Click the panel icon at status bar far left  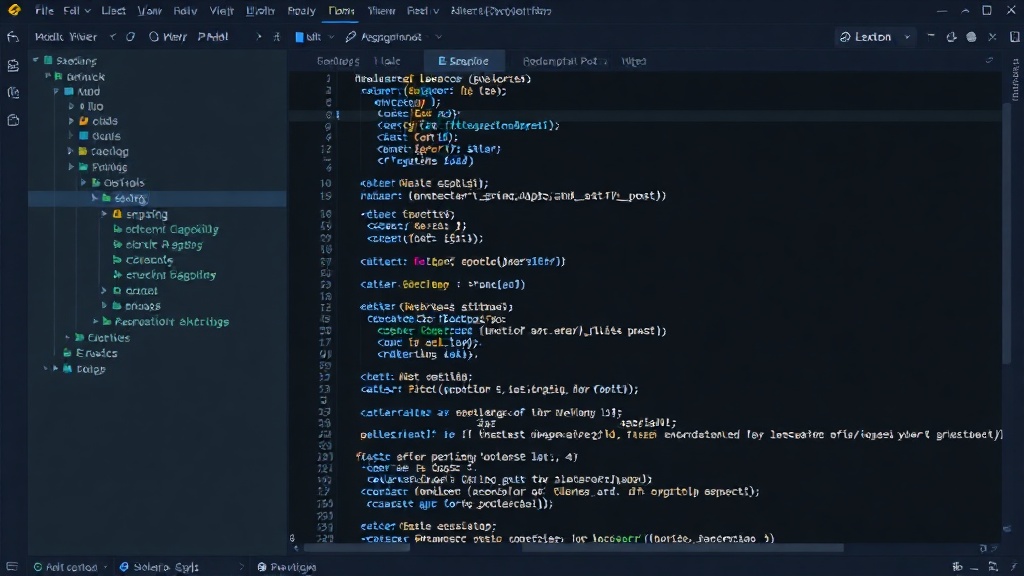(x=12, y=567)
